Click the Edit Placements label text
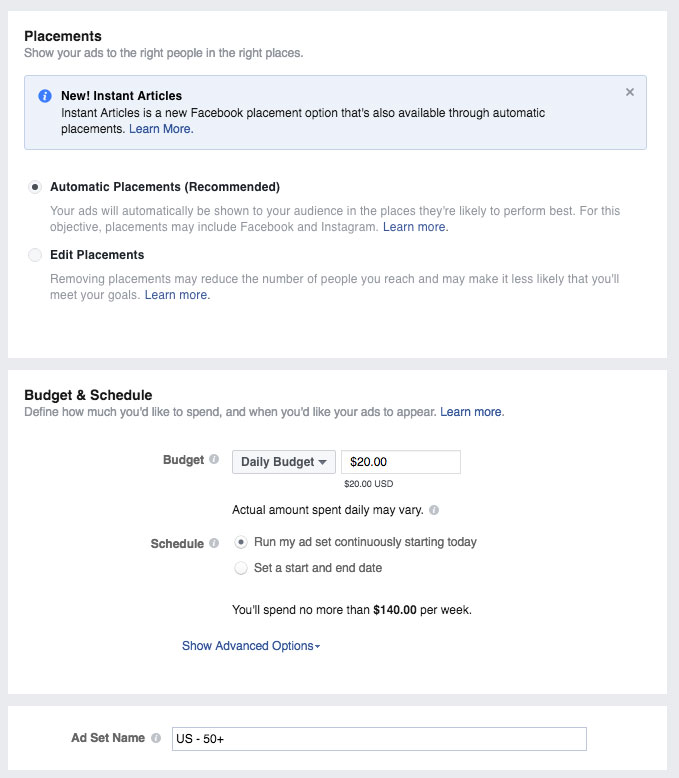The width and height of the screenshot is (679, 778). 97,255
